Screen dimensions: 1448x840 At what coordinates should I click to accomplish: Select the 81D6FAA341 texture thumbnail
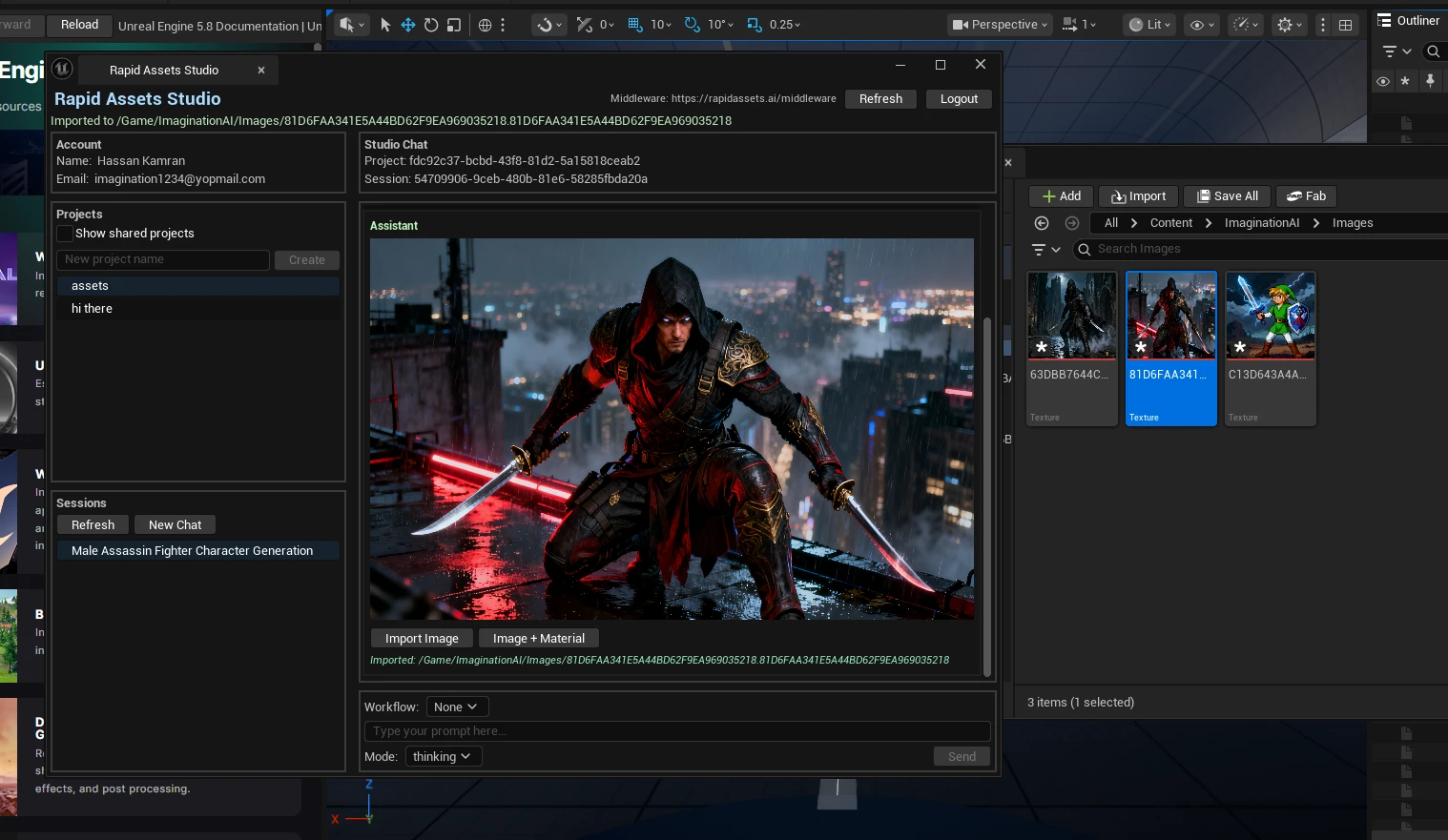tap(1171, 348)
